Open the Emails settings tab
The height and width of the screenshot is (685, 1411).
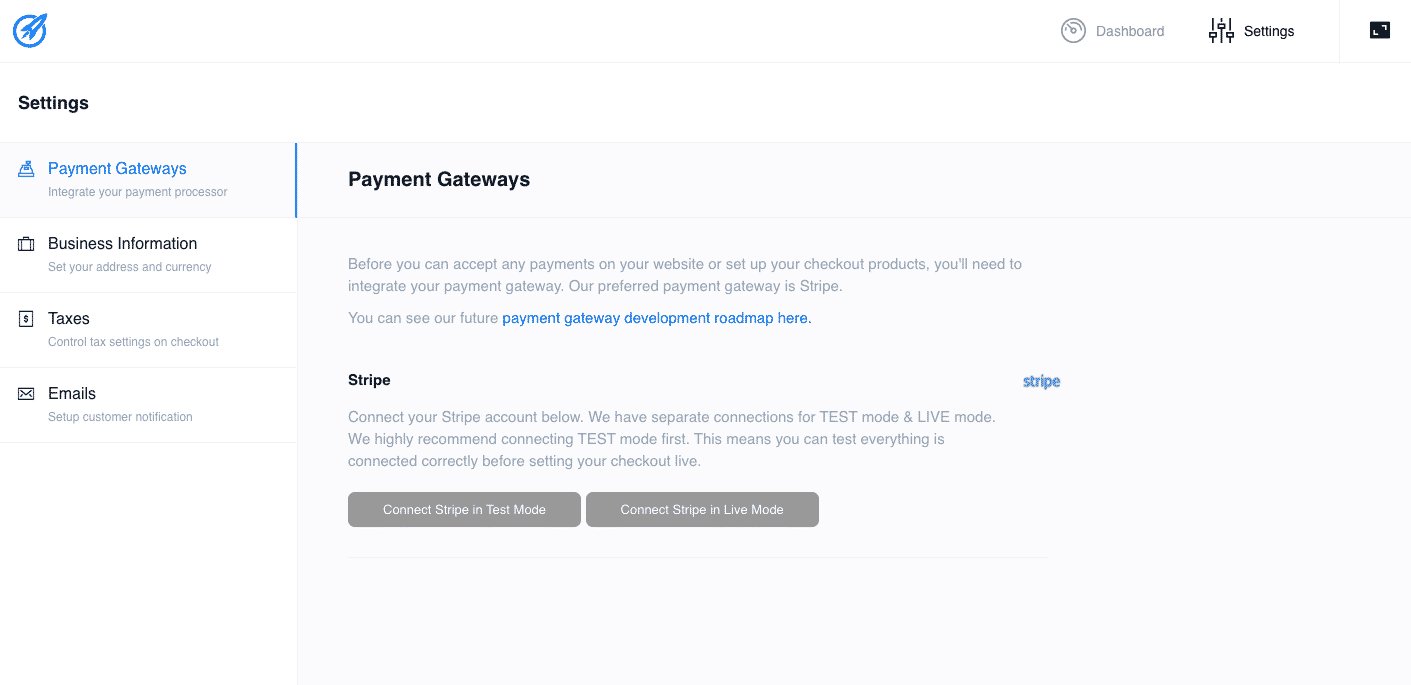(x=148, y=405)
